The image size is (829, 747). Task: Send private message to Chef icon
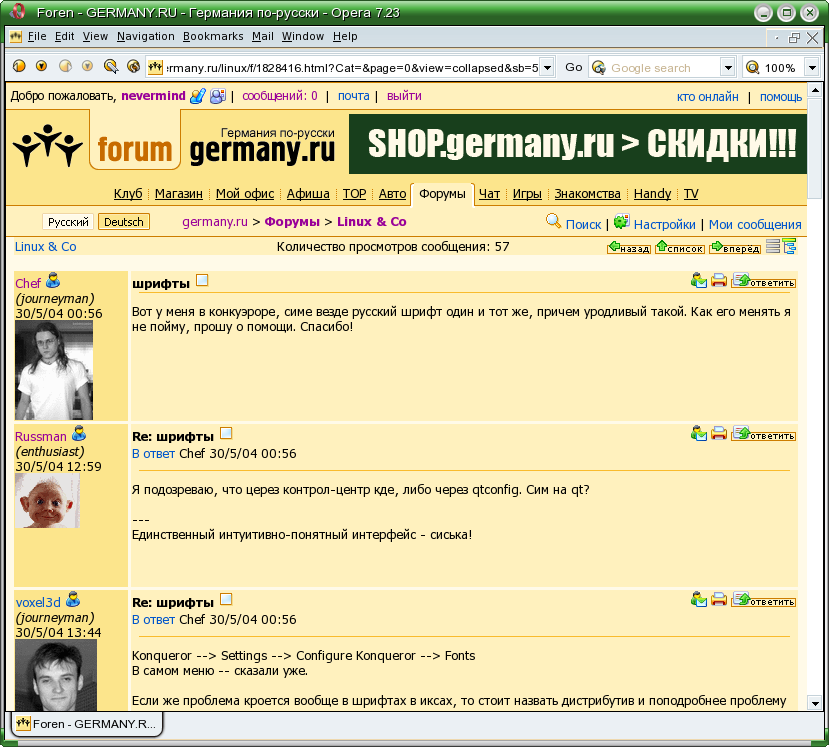(699, 280)
